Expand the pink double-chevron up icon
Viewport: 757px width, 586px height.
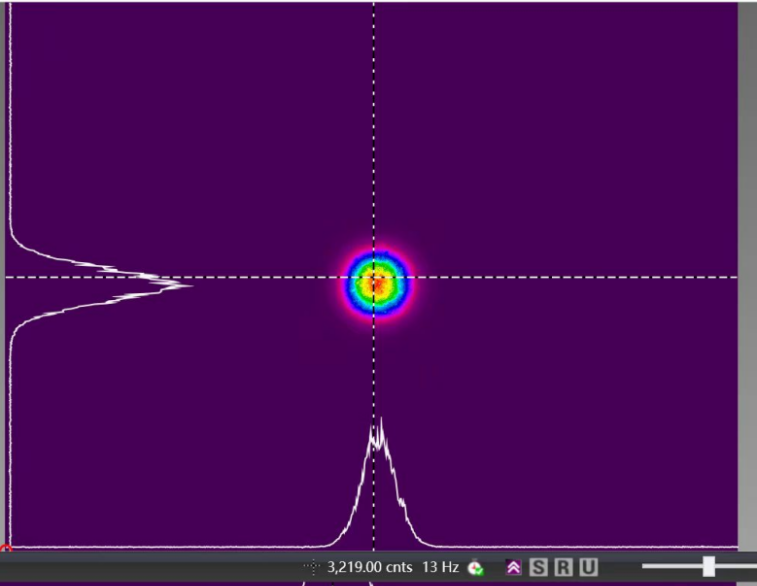(x=514, y=567)
